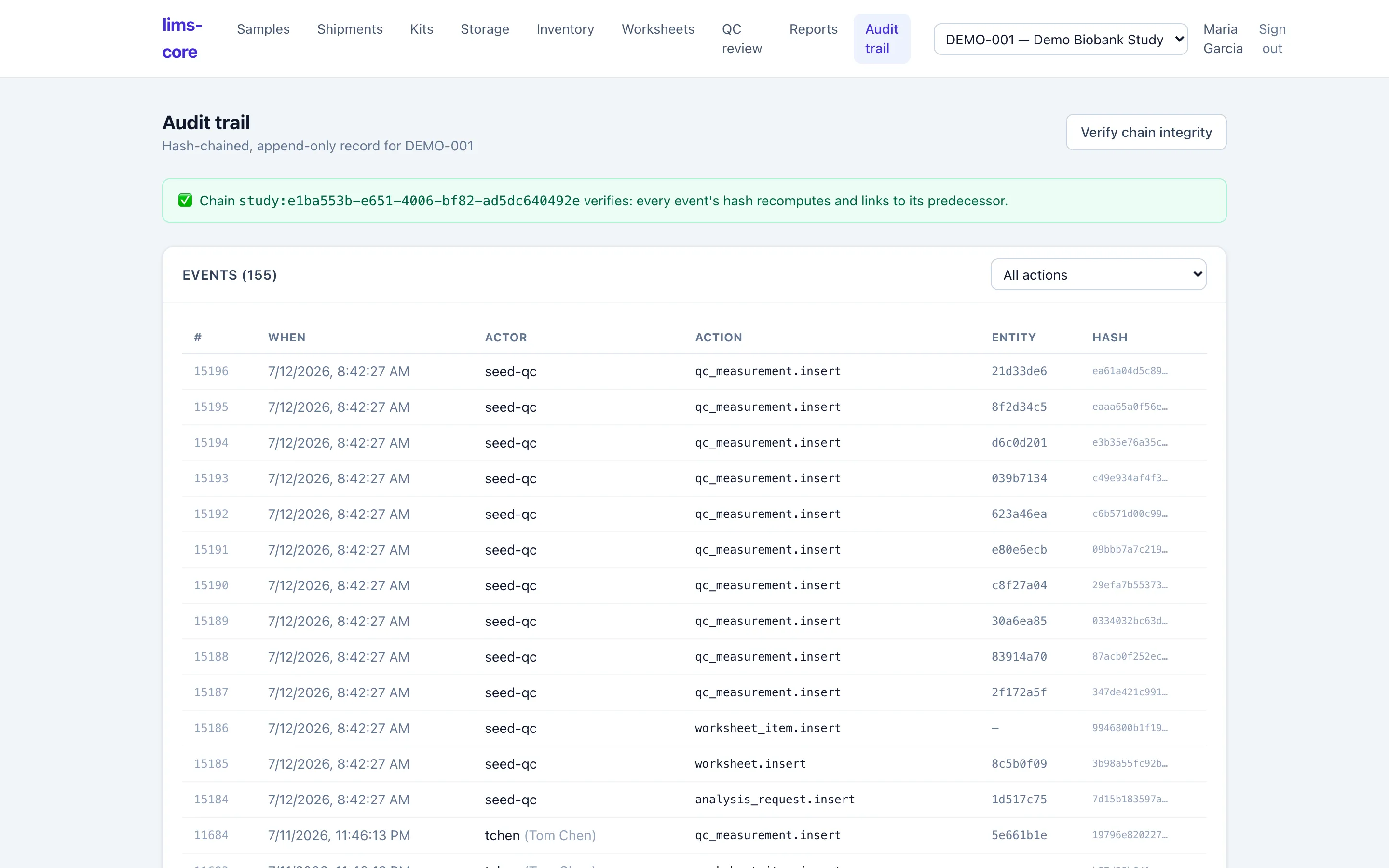Viewport: 1389px width, 868px height.
Task: Click the WHEN column header
Action: point(286,338)
